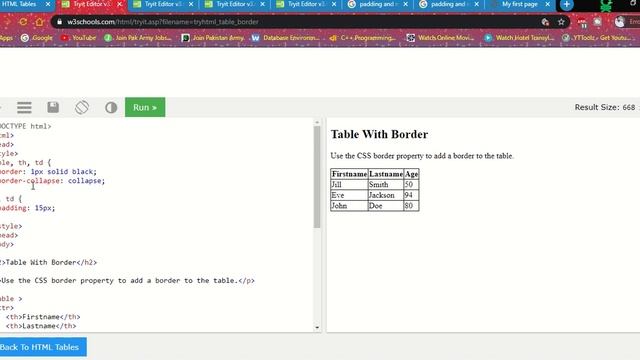The height and width of the screenshot is (360, 640).
Task: Click the forward navigation arrow
Action: pyautogui.click(x=7, y=22)
